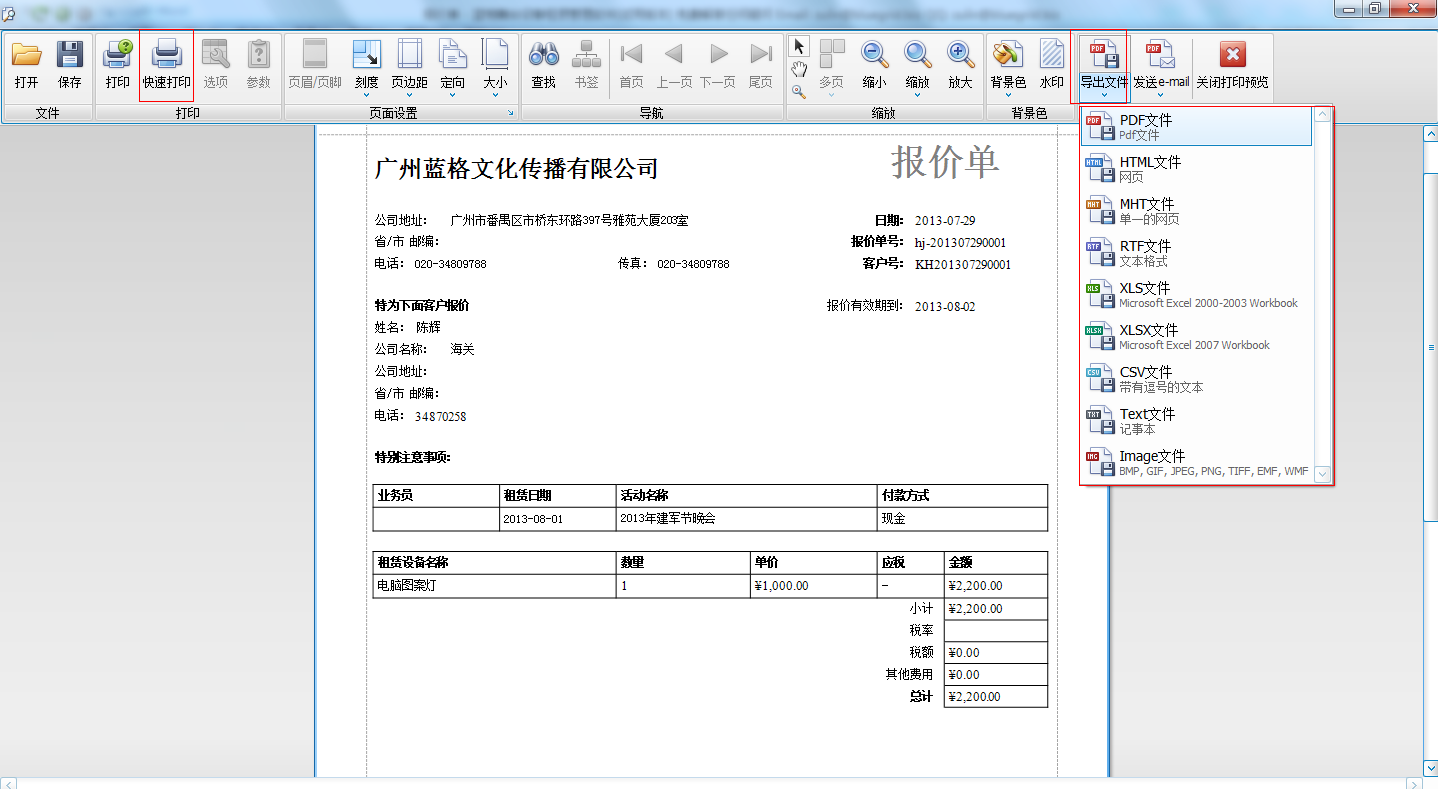This screenshot has height=789, width=1438.
Task: Export as PDF文件
Action: (1197, 127)
